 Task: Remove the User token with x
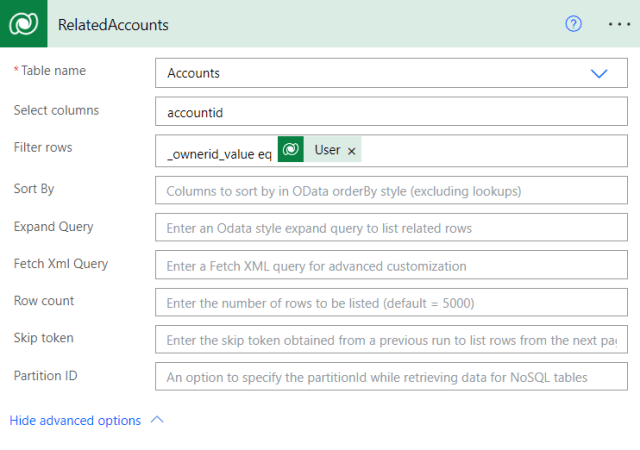tap(351, 151)
